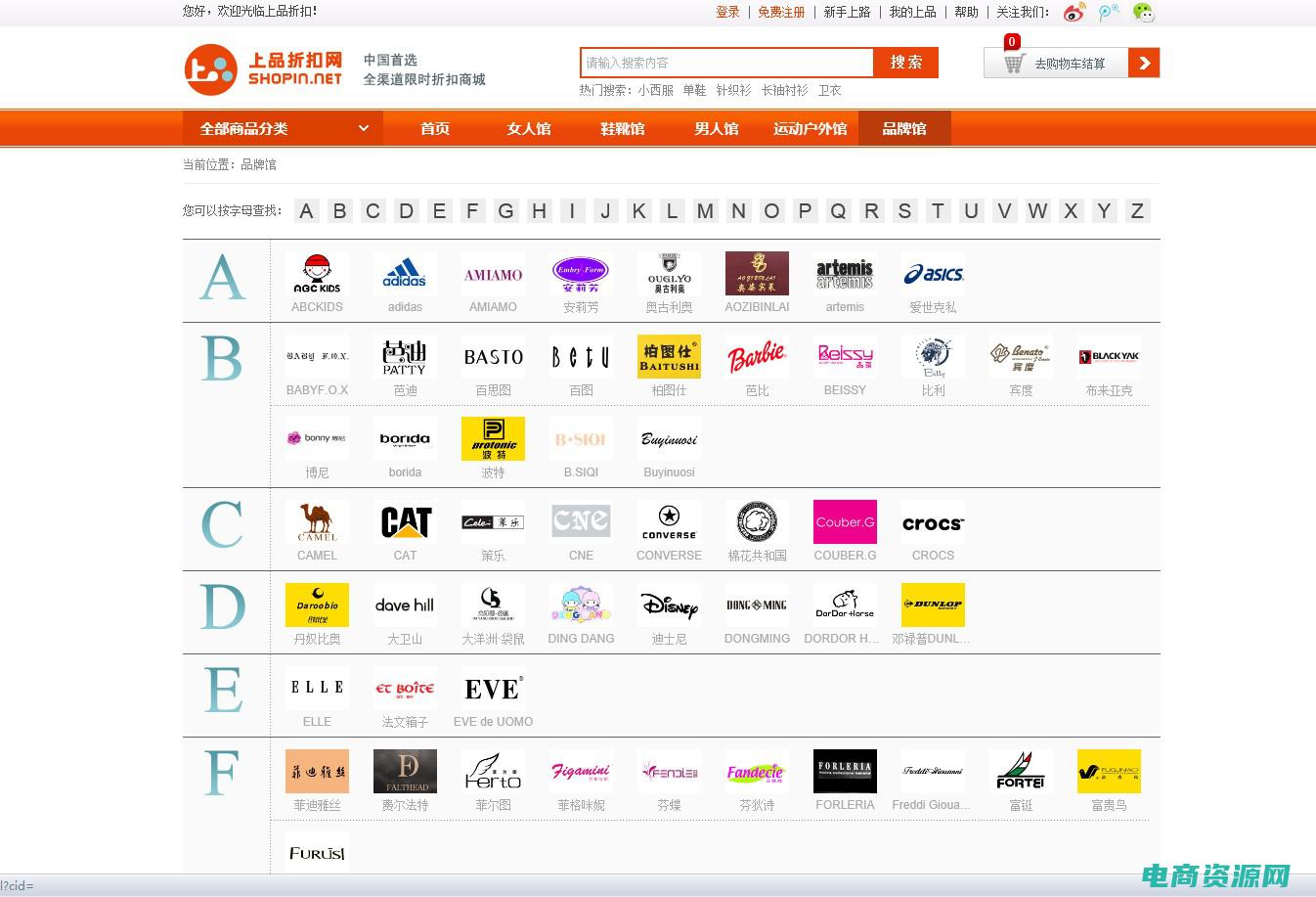Search hot keyword 小西服
The height and width of the screenshot is (897, 1316).
point(656,90)
